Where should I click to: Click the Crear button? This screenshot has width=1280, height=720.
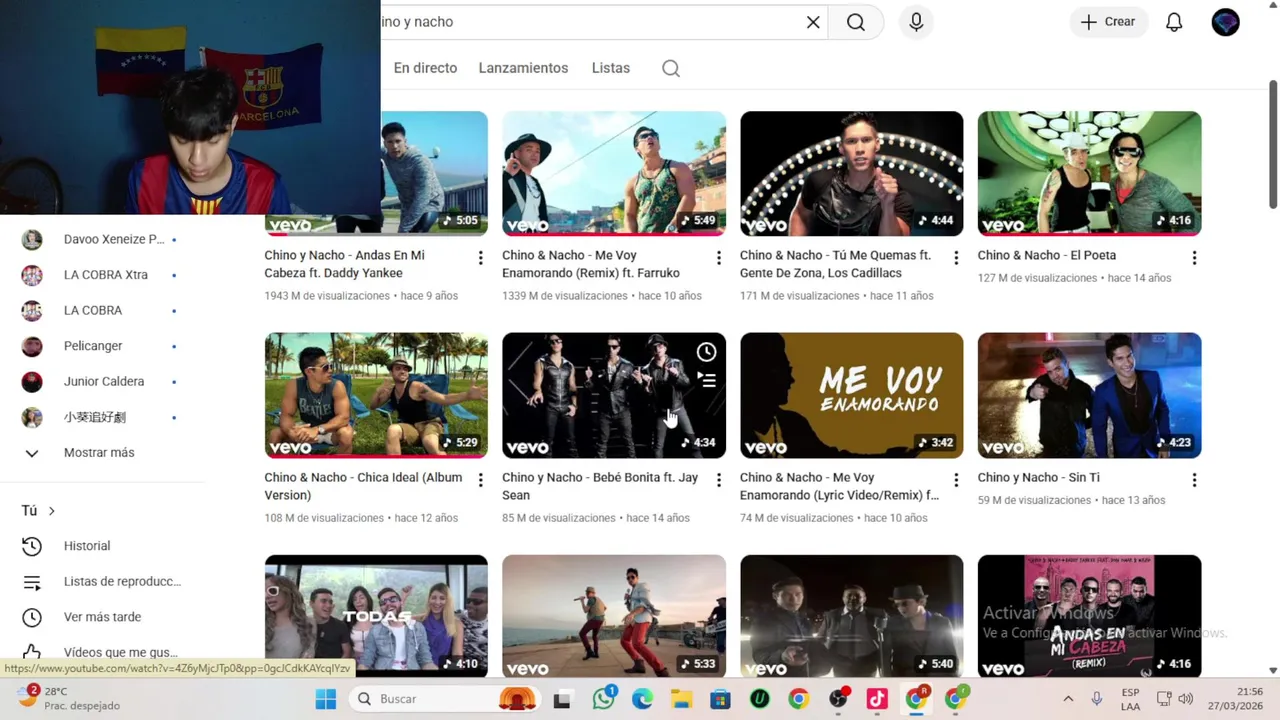[x=1108, y=22]
